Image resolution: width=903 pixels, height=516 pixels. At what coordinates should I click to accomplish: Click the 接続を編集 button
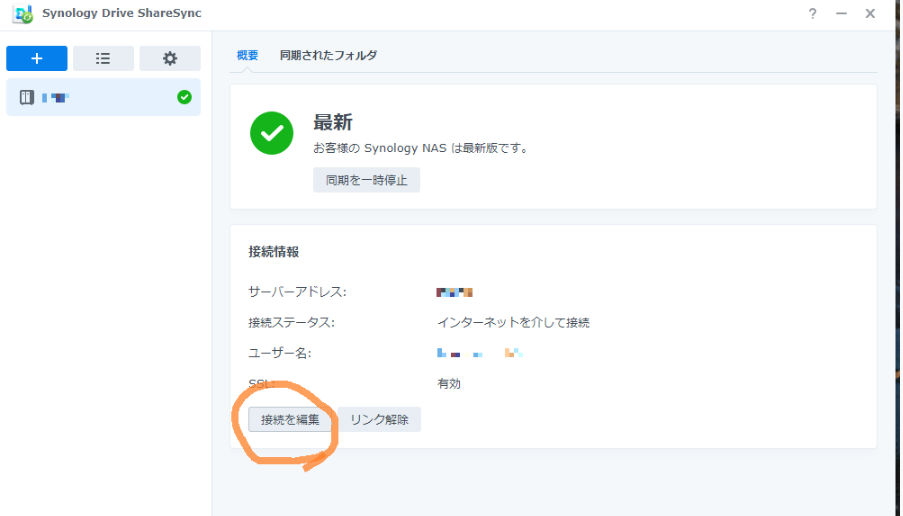[290, 419]
